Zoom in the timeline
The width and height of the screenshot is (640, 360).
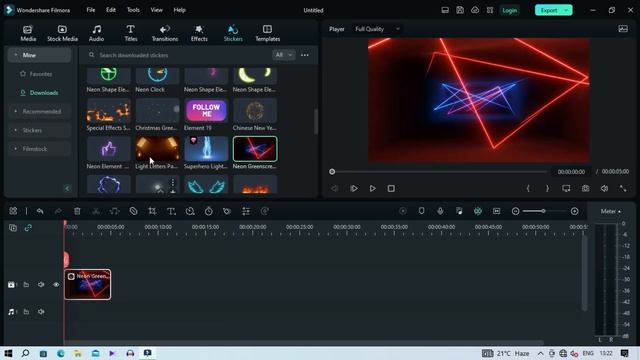(574, 211)
